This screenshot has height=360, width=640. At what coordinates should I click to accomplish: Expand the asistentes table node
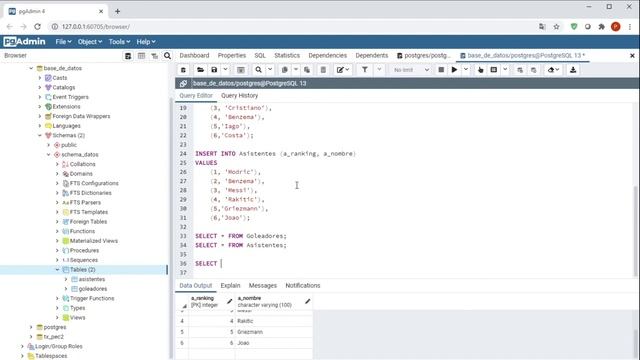point(66,279)
